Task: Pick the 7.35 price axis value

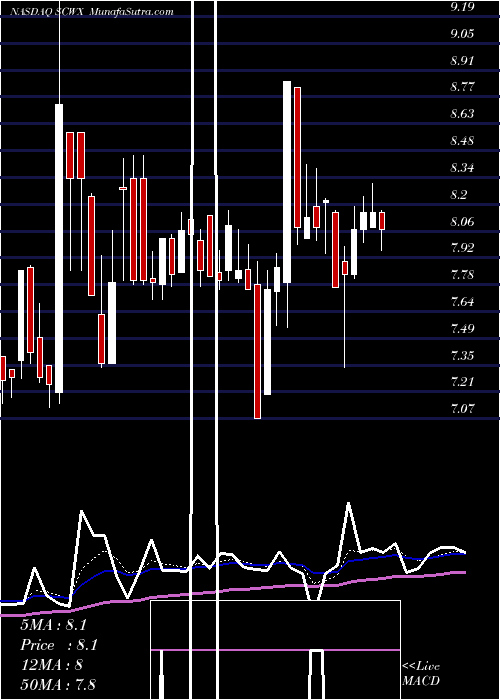Action: 462,356
